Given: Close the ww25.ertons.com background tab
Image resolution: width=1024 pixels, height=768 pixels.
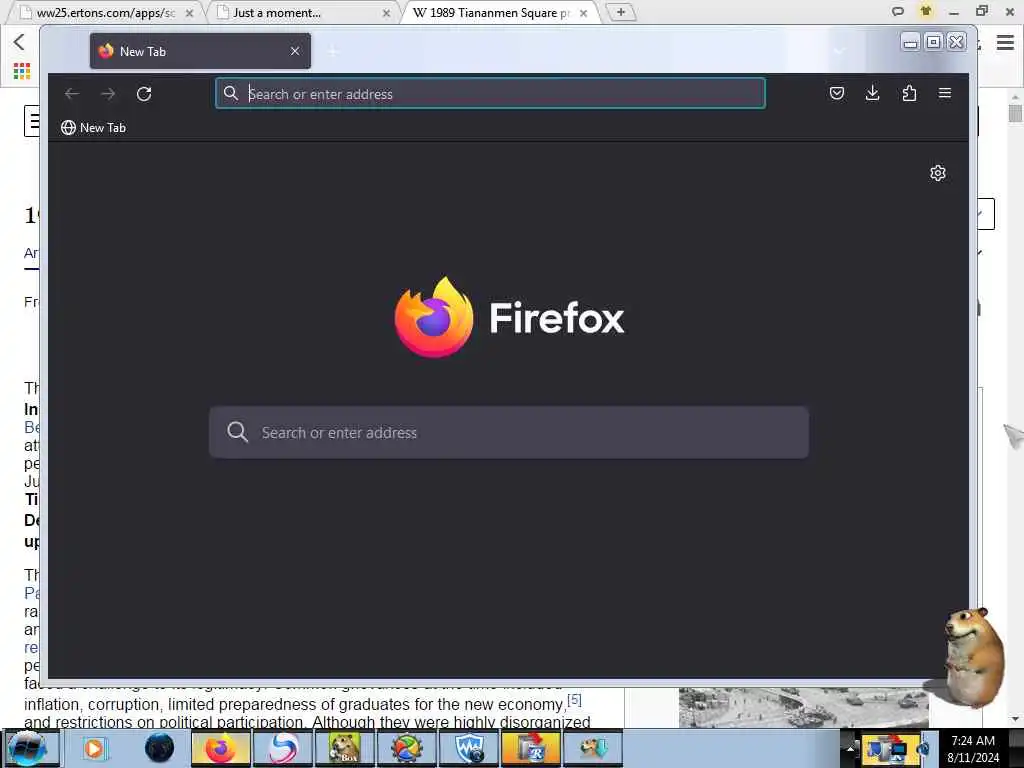Looking at the screenshot, I should click(189, 13).
